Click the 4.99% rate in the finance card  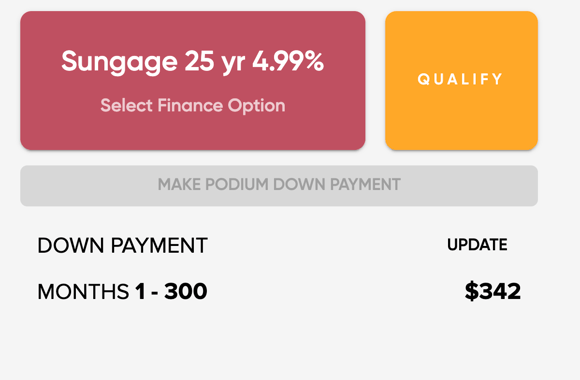pyautogui.click(x=288, y=60)
